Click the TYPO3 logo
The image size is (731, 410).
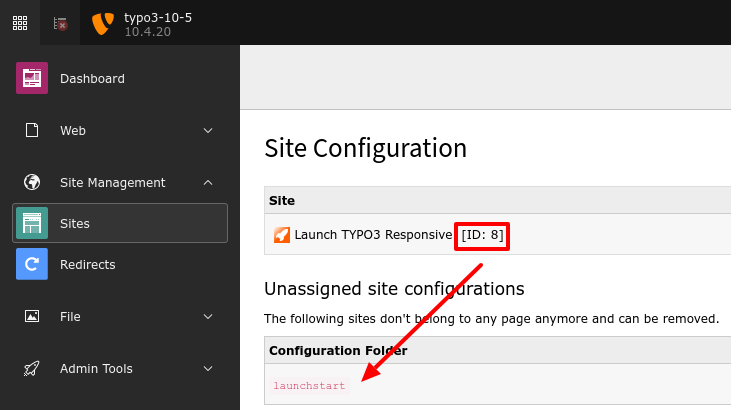[x=103, y=23]
